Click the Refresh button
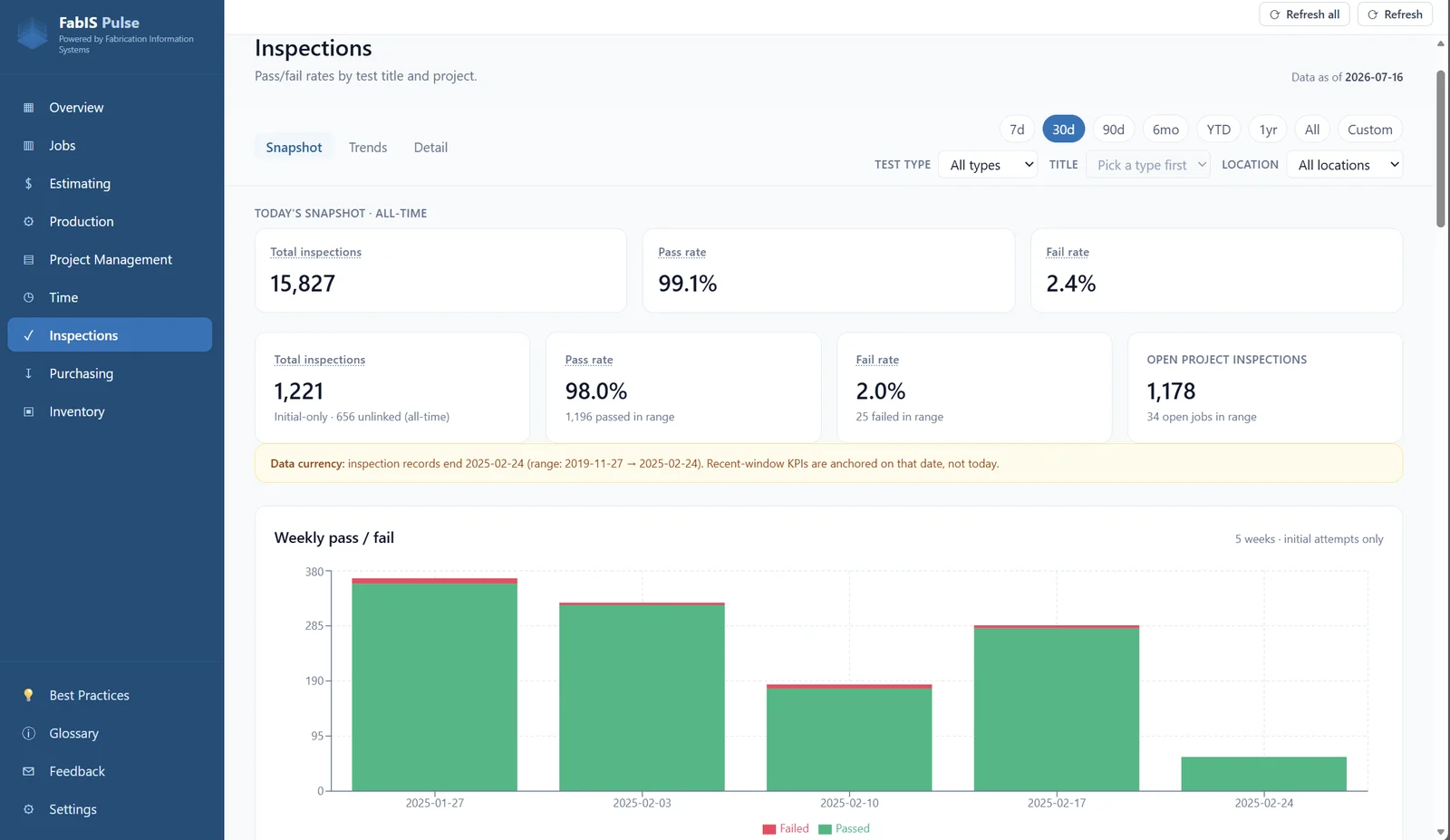The image size is (1450, 840). (x=1395, y=14)
